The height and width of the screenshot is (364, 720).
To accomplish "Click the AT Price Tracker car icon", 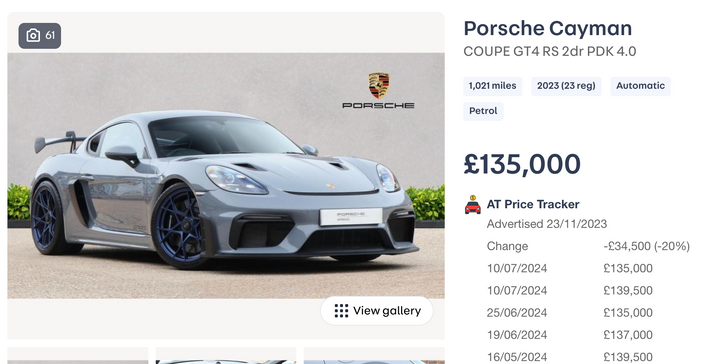I will pos(472,205).
